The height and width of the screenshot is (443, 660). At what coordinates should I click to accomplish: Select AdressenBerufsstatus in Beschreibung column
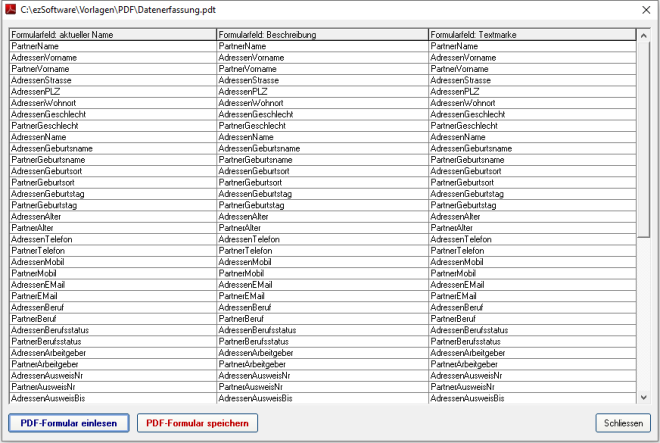[x=322, y=331]
